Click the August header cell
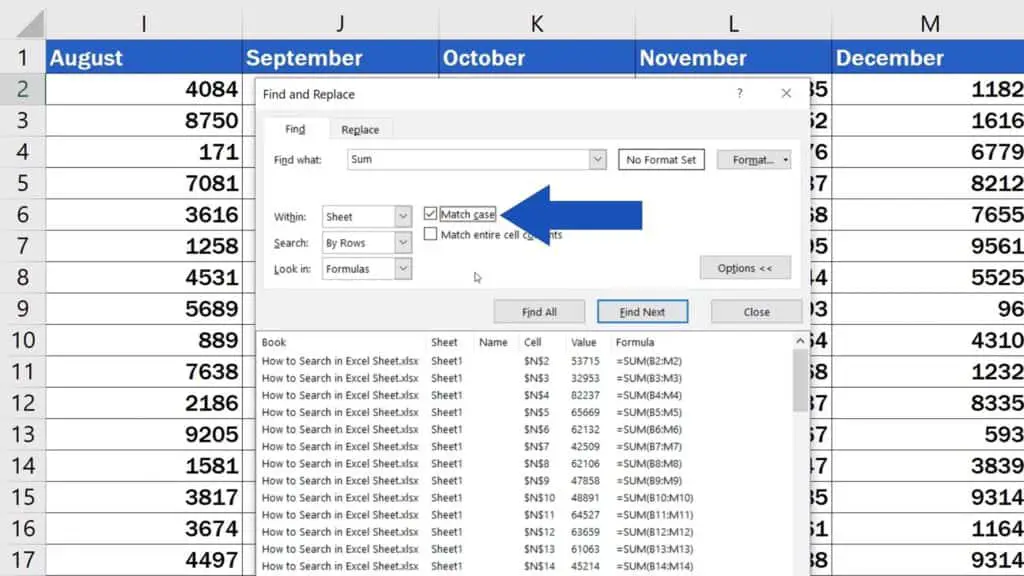 coord(144,57)
